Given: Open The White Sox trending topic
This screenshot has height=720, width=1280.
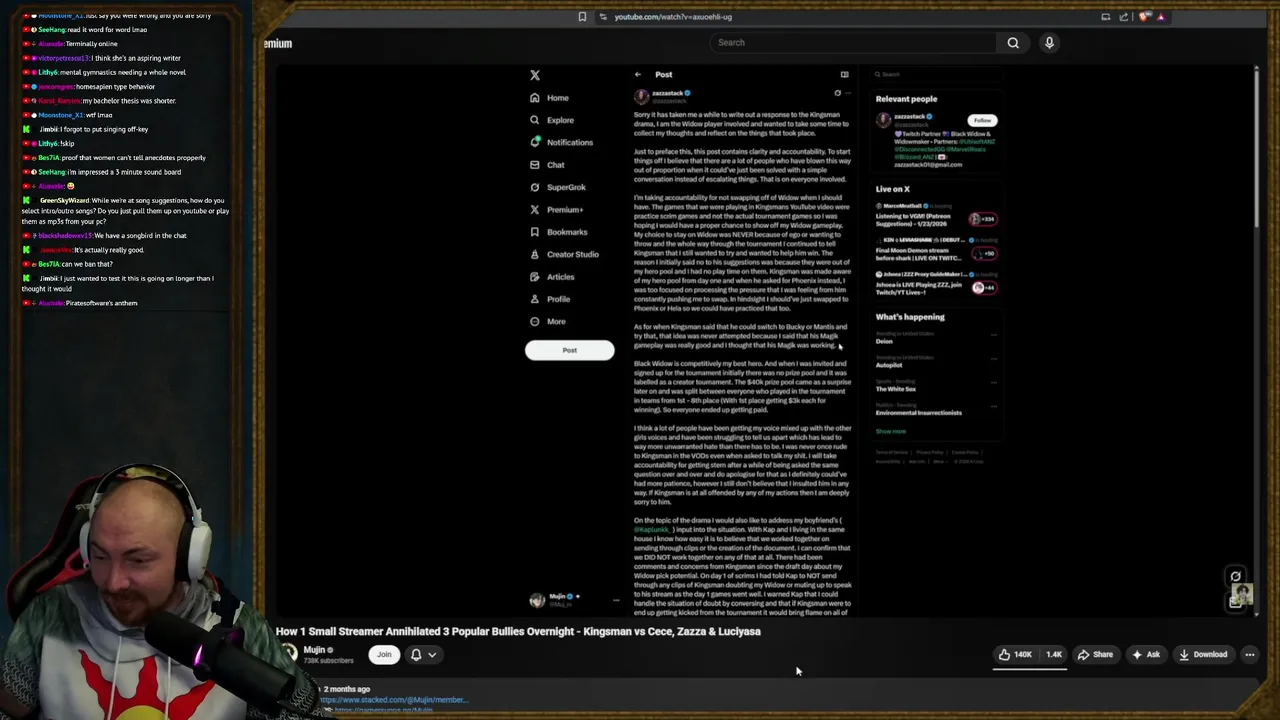Looking at the screenshot, I should click(896, 389).
